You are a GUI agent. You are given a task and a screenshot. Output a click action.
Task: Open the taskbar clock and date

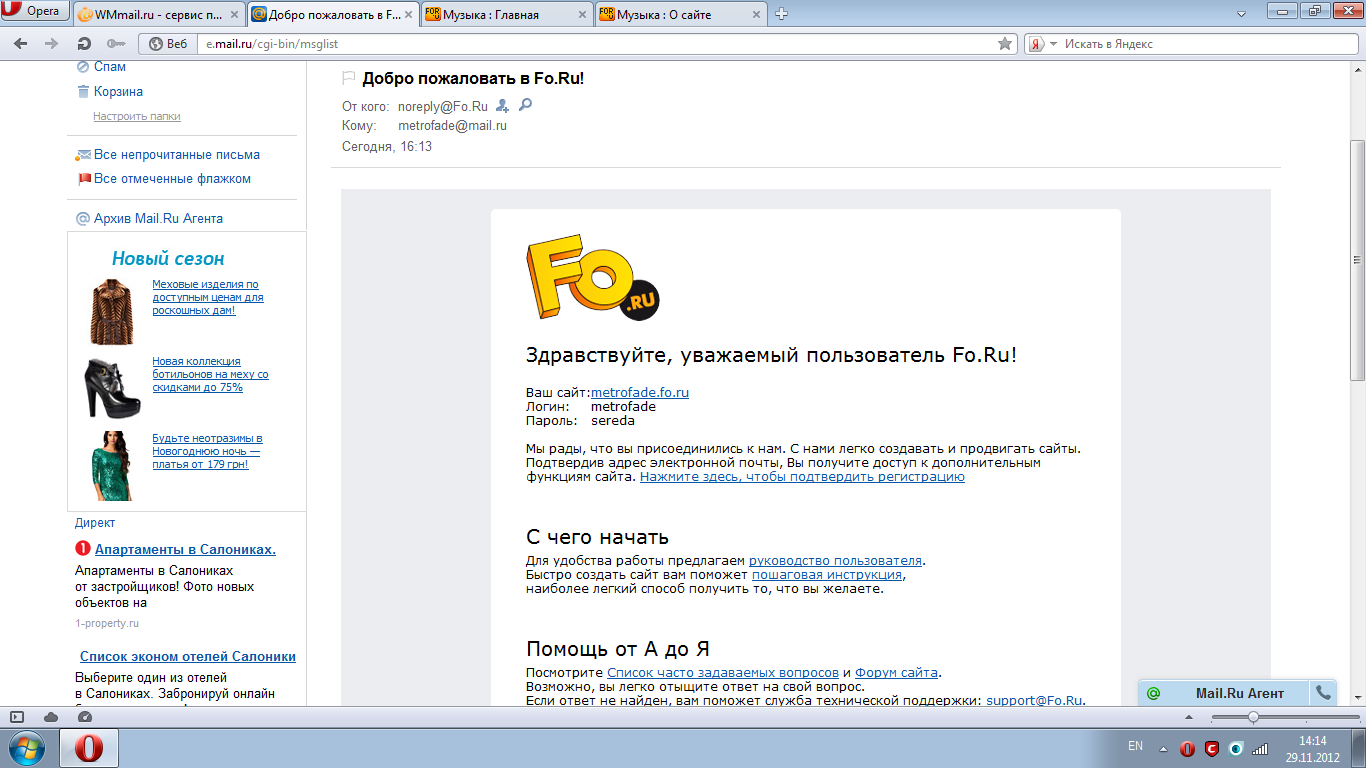click(1312, 749)
